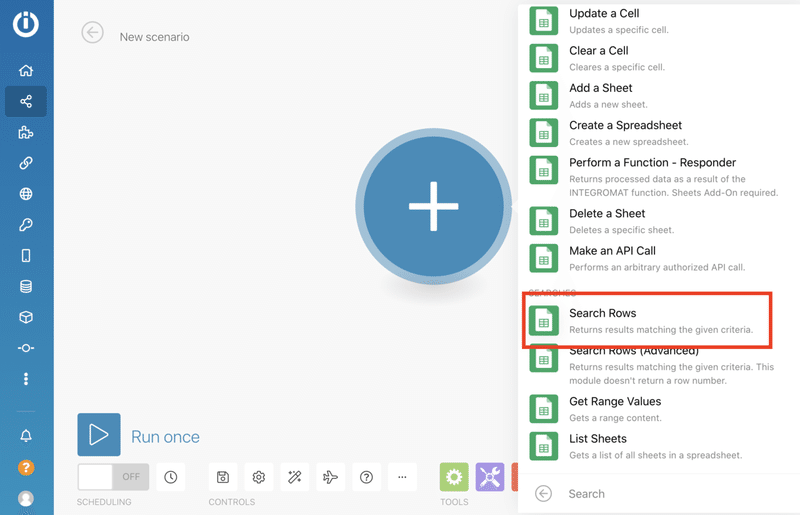Open Scenarios share icon in sidebar

tap(26, 102)
